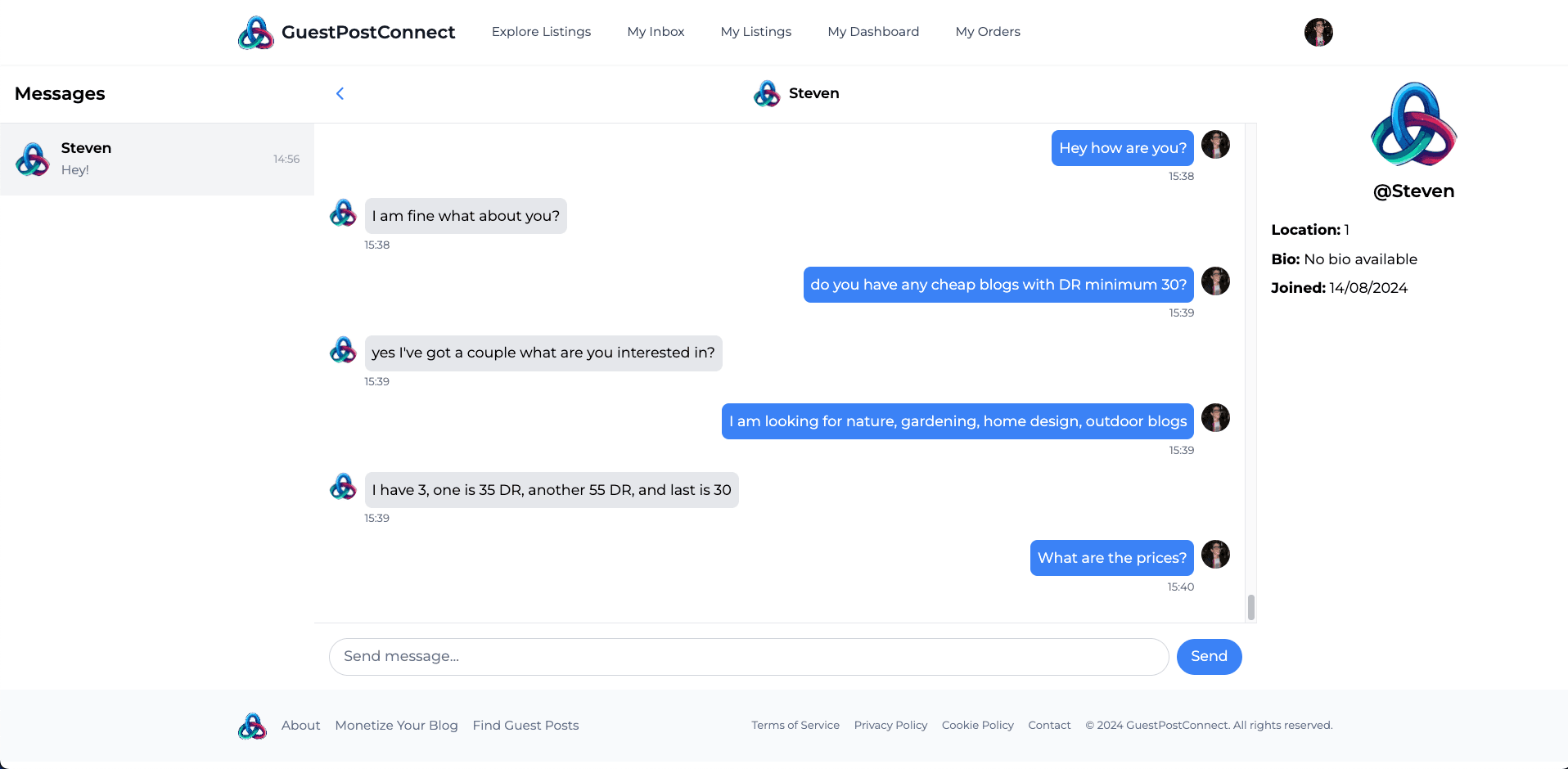The height and width of the screenshot is (769, 1568).
Task: Open the Terms of Service link
Action: pos(795,726)
